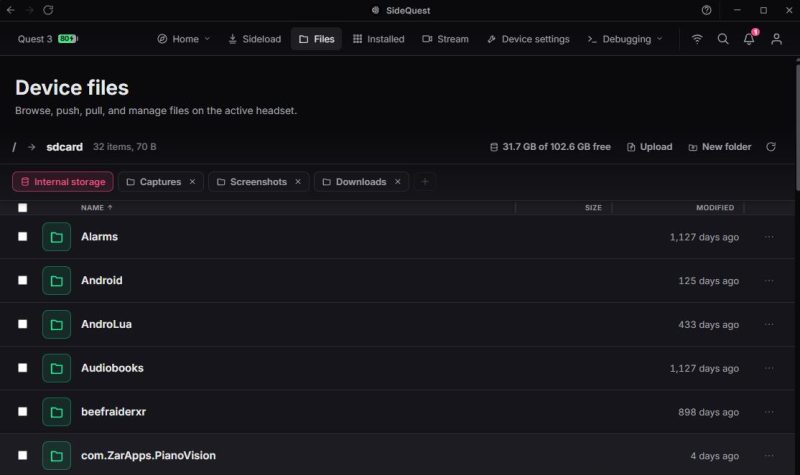This screenshot has width=800, height=475.
Task: Open the notifications bell
Action: (x=749, y=39)
